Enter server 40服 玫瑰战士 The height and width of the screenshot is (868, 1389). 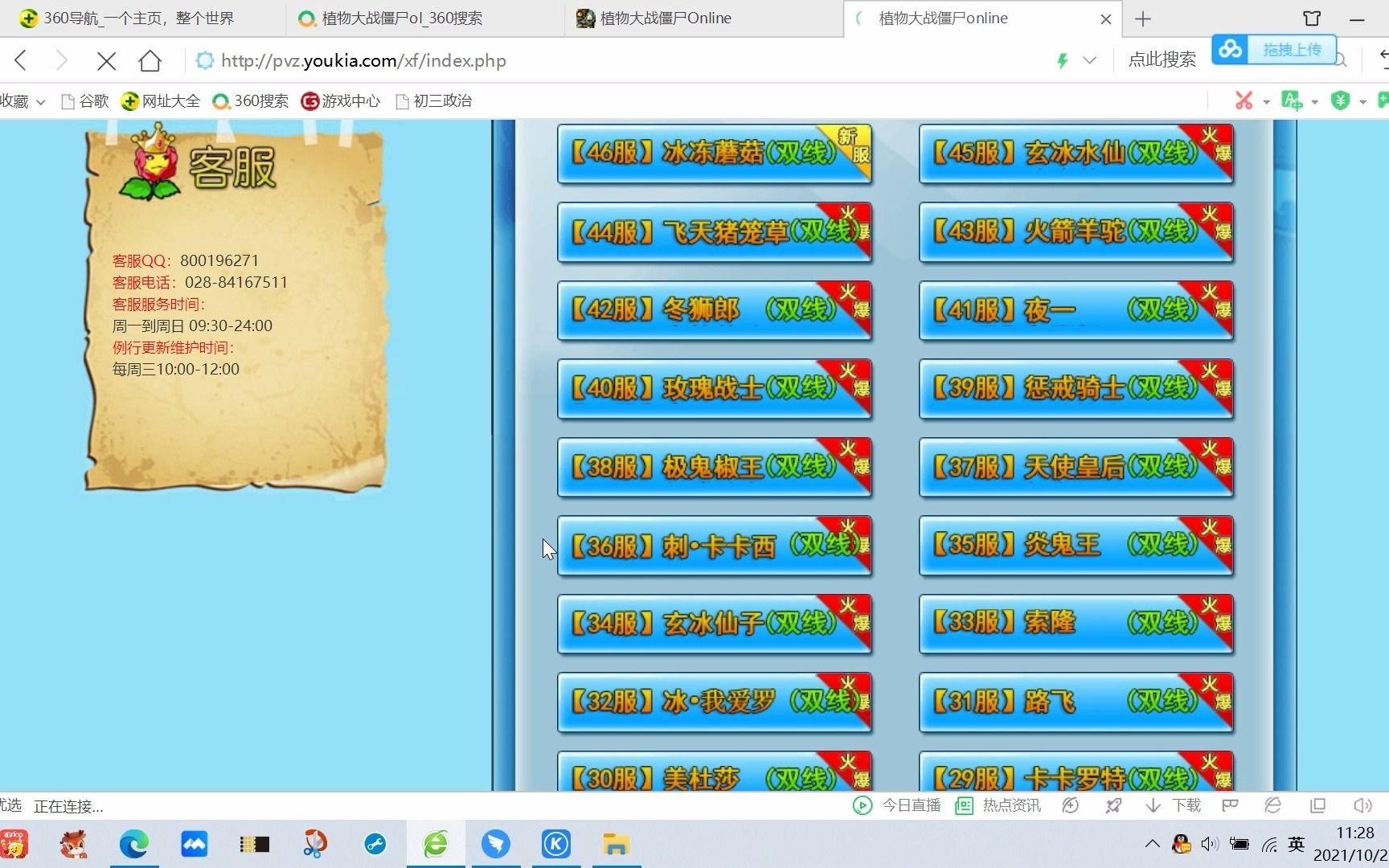tap(715, 389)
